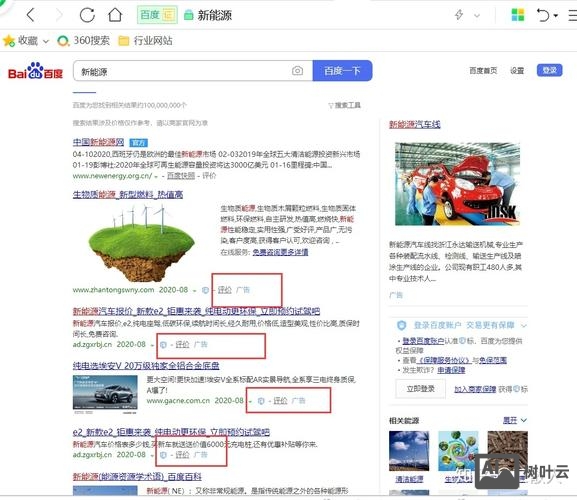The image size is (577, 500).
Task: Open the 360搜索 bookmark
Action: tap(84, 40)
